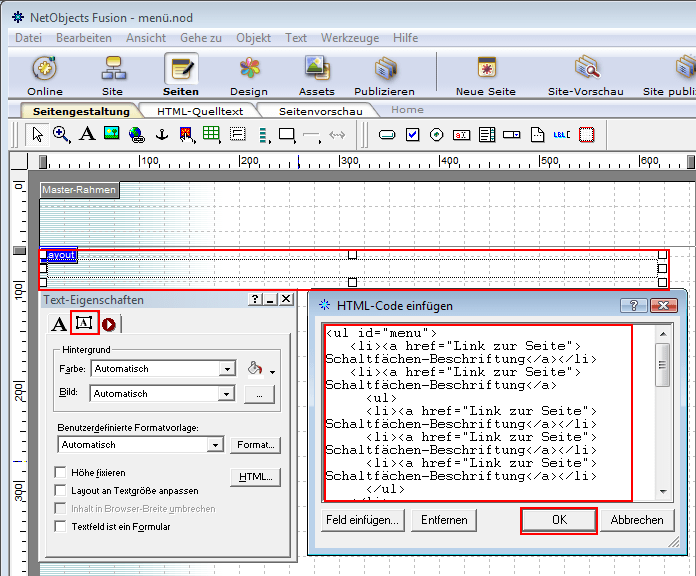The height and width of the screenshot is (576, 696).
Task: Select the anchor tool
Action: click(161, 134)
